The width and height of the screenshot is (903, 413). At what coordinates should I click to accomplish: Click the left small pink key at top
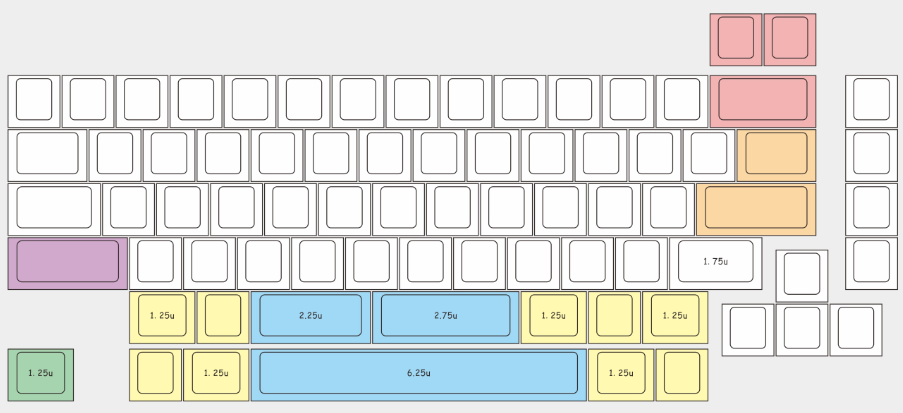(x=736, y=39)
